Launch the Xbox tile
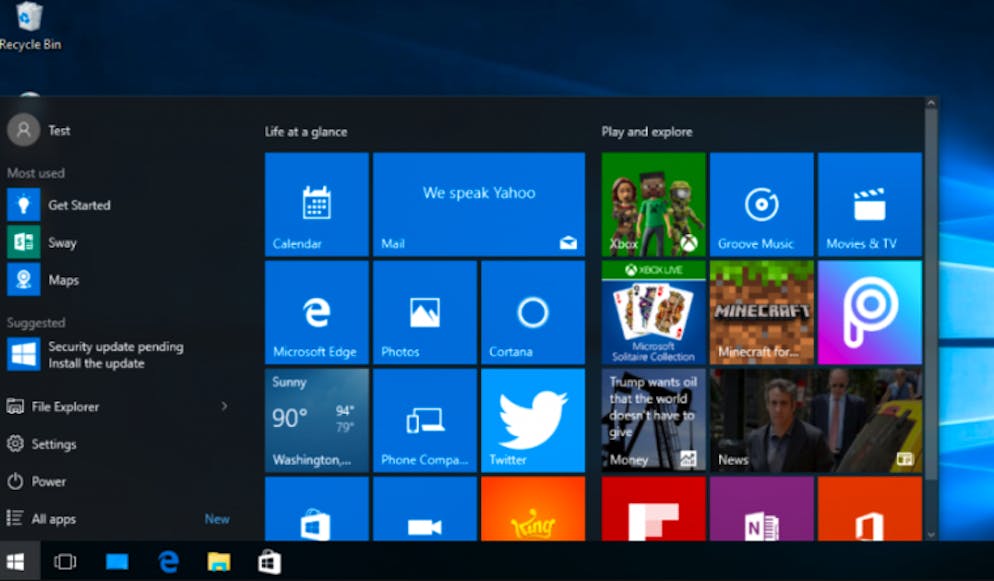 point(654,204)
